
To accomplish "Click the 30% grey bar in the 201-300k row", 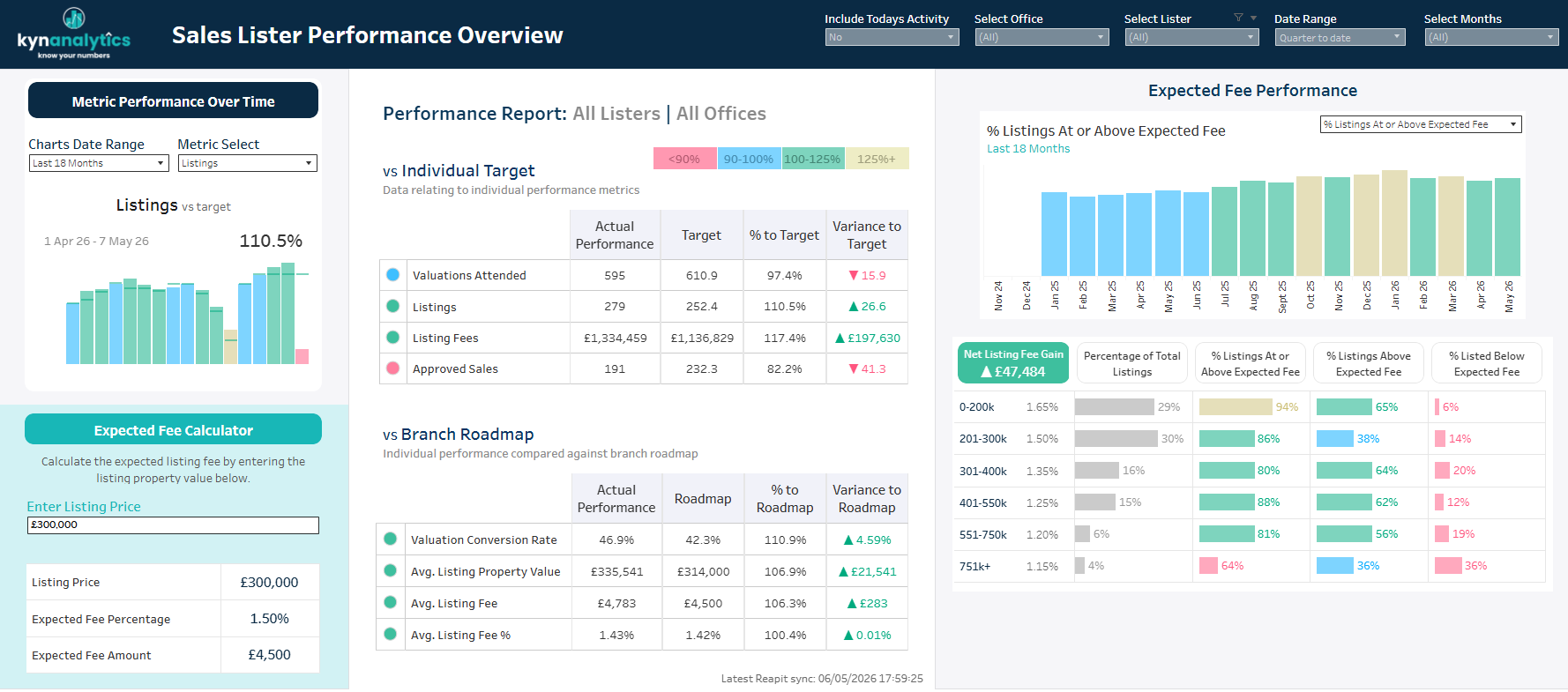I will 1116,438.
